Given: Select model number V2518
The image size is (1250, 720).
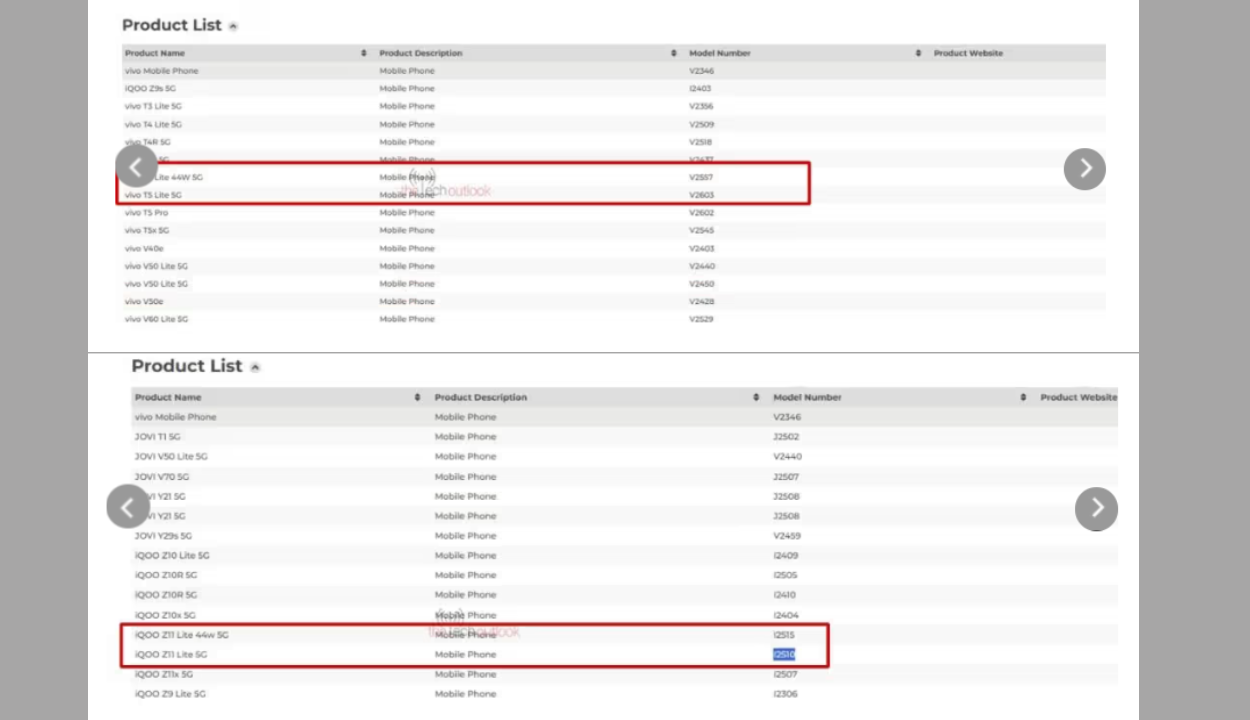Looking at the screenshot, I should point(701,142).
